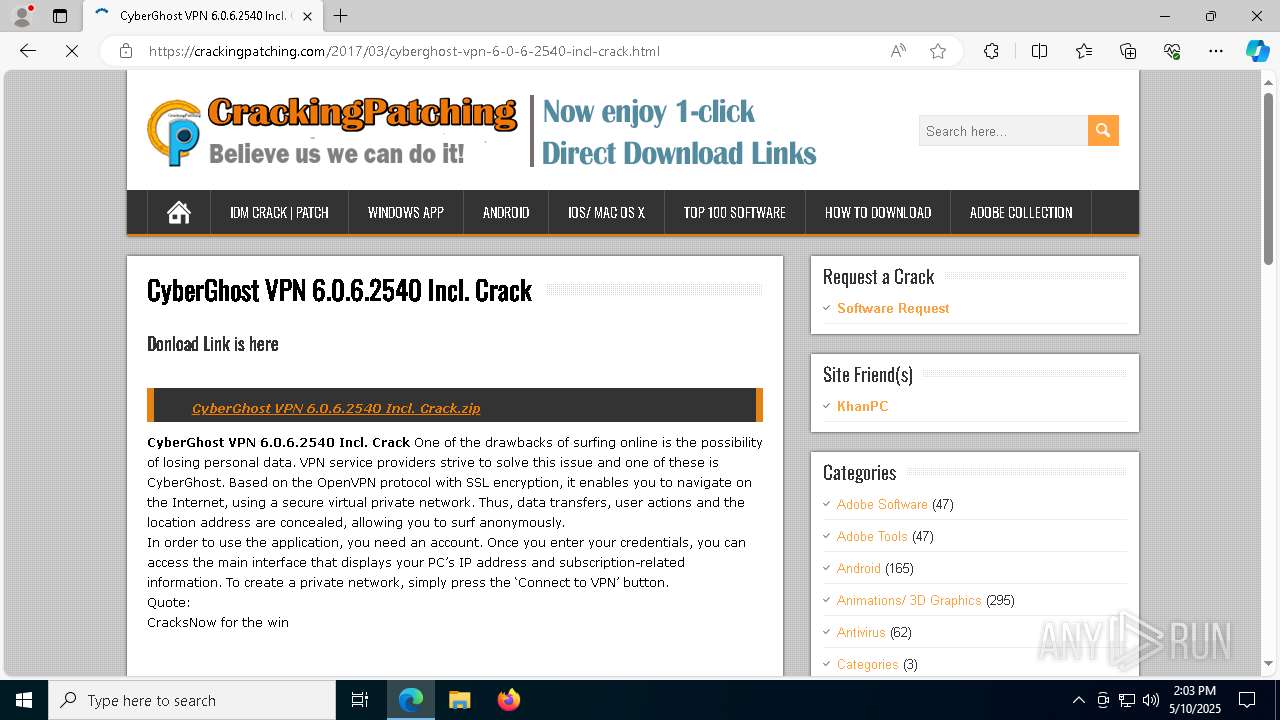Open ADOBE COLLECTION menu item
The height and width of the screenshot is (720, 1280).
(1021, 212)
